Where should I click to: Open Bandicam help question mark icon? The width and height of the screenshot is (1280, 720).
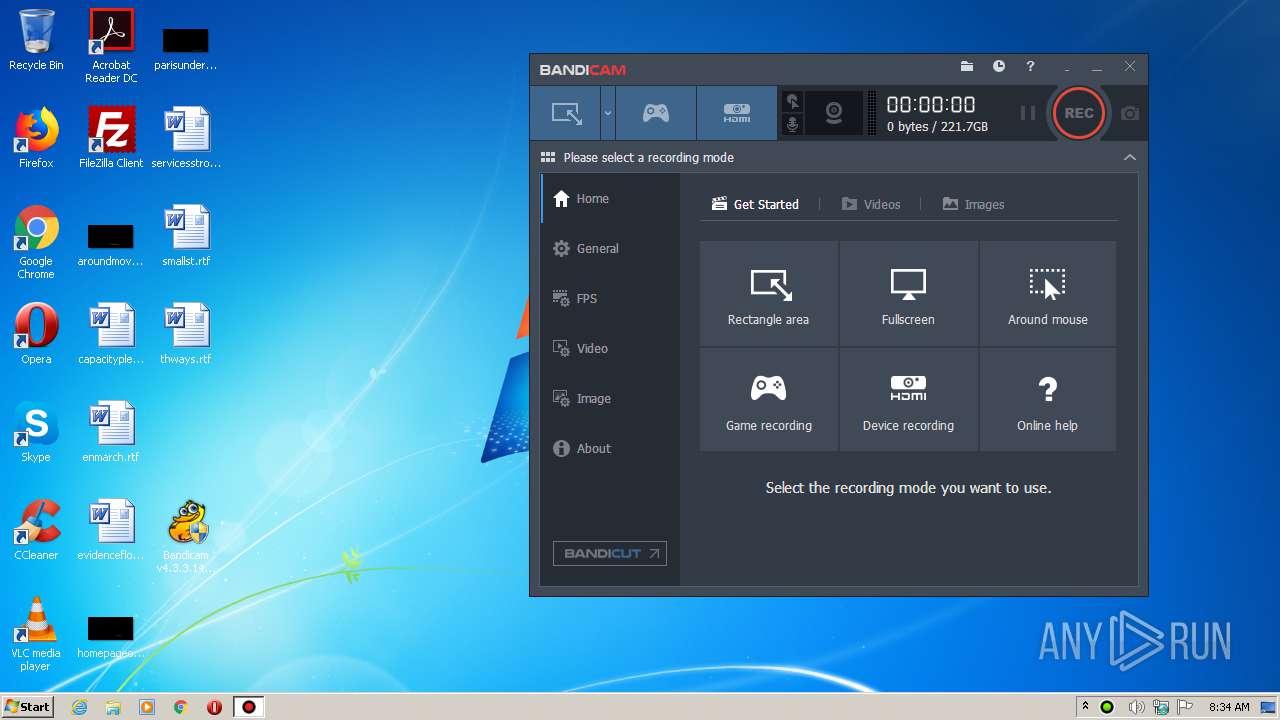(1030, 66)
